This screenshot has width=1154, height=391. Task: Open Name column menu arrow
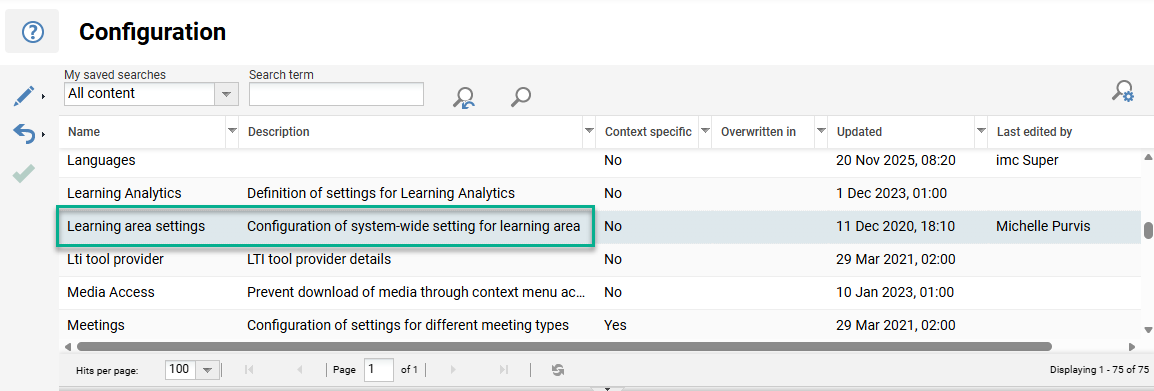pos(233,130)
